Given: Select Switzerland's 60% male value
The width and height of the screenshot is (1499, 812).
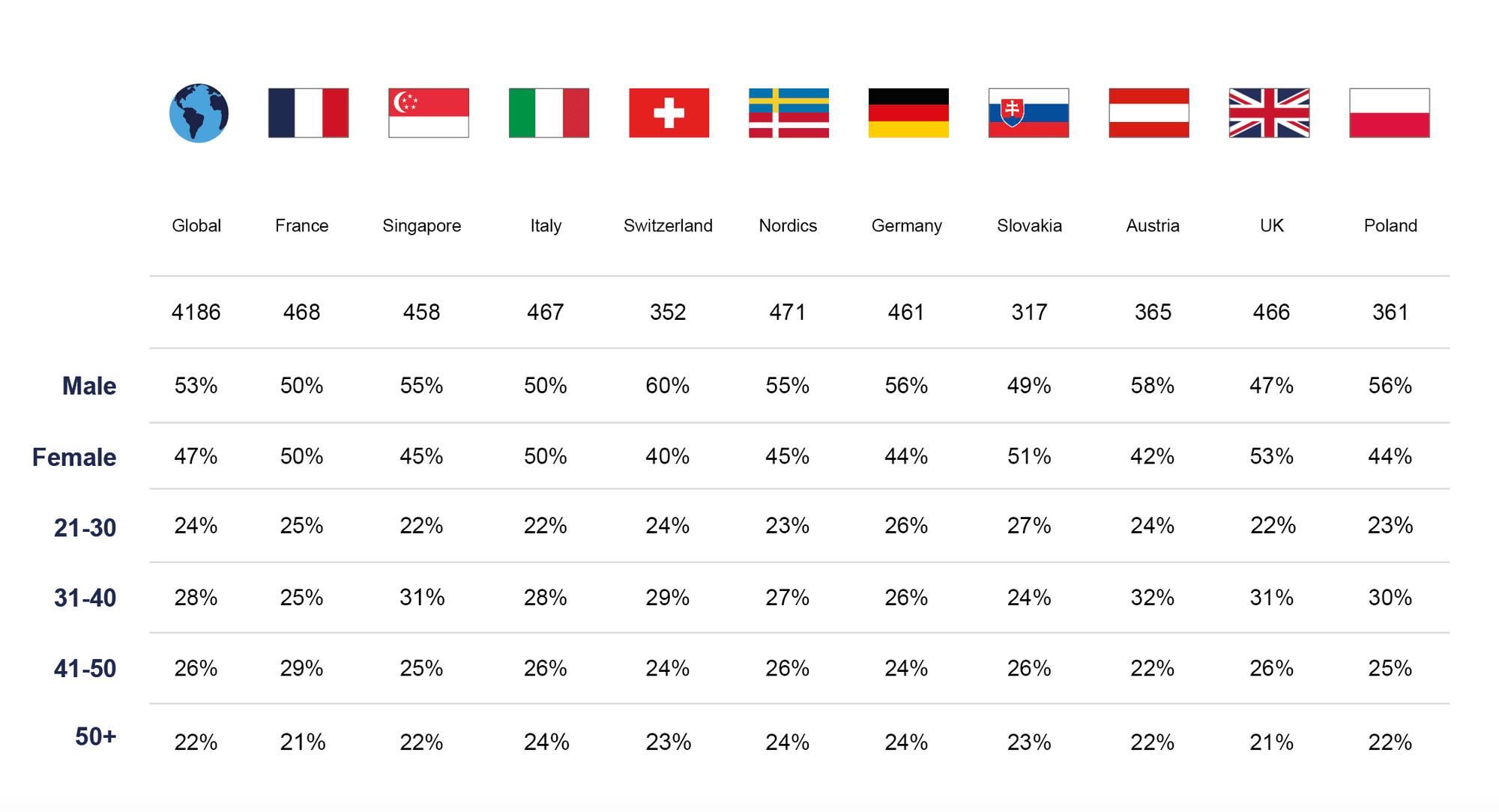Looking at the screenshot, I should [x=668, y=386].
